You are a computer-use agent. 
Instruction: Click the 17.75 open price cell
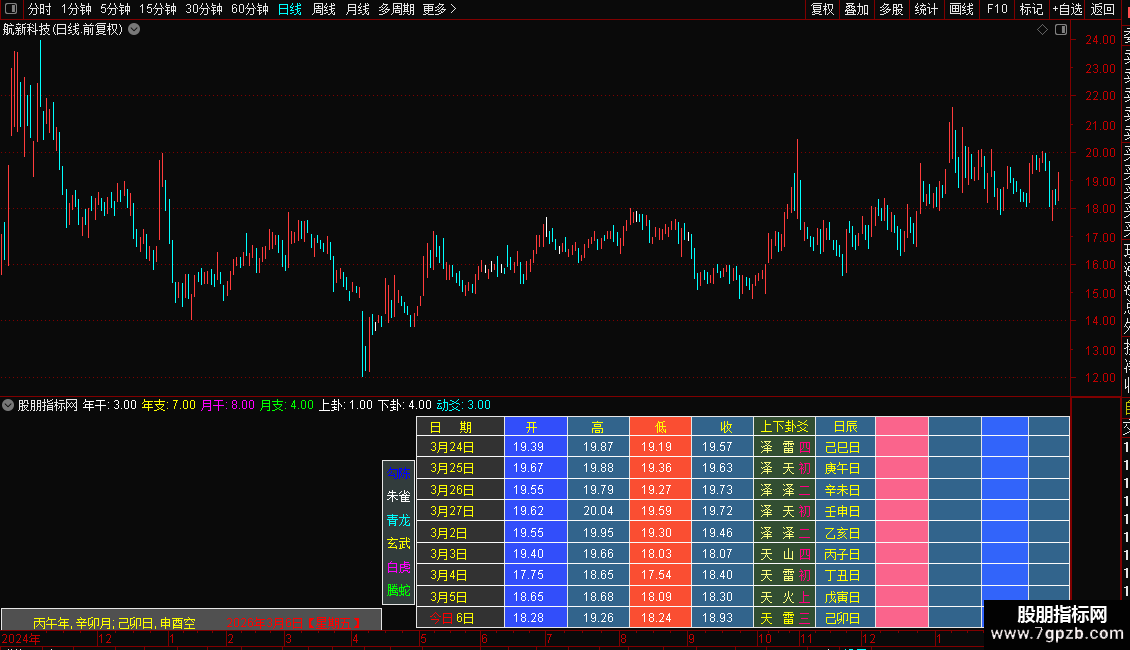tap(535, 575)
